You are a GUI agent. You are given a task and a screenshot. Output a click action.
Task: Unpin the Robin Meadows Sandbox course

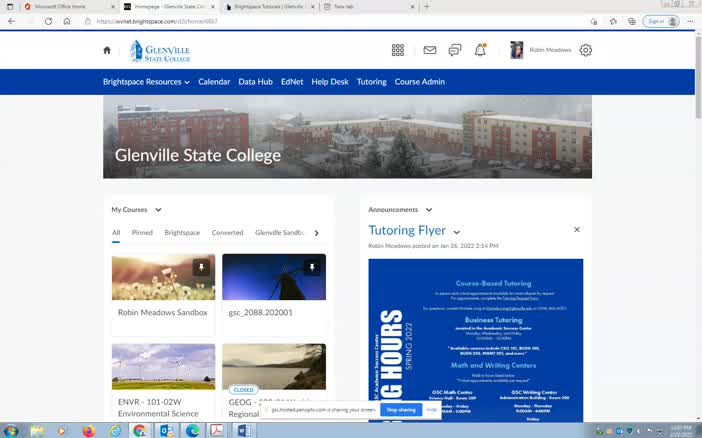coord(200,268)
